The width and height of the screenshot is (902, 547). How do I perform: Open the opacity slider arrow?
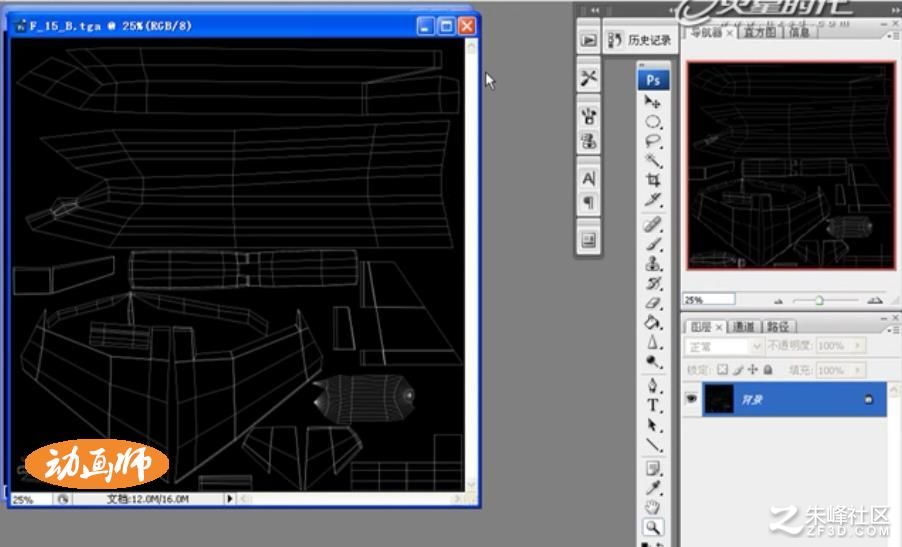[858, 346]
